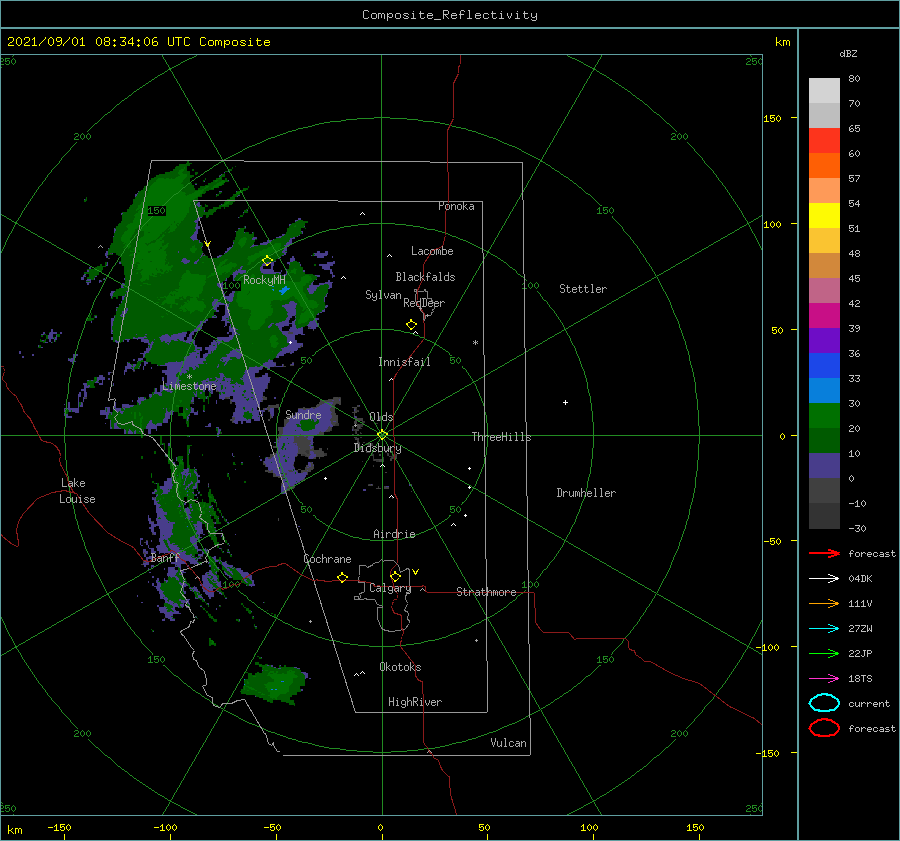Click the Strathmore label
This screenshot has height=841, width=900.
[486, 592]
